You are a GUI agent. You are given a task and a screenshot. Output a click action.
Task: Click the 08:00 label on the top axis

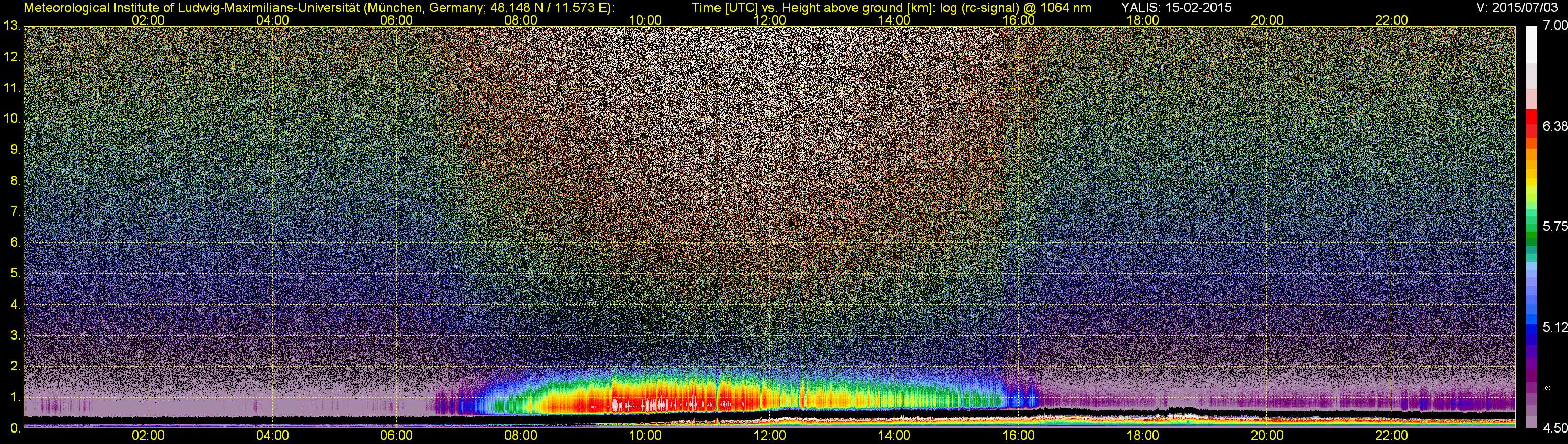coord(521,20)
